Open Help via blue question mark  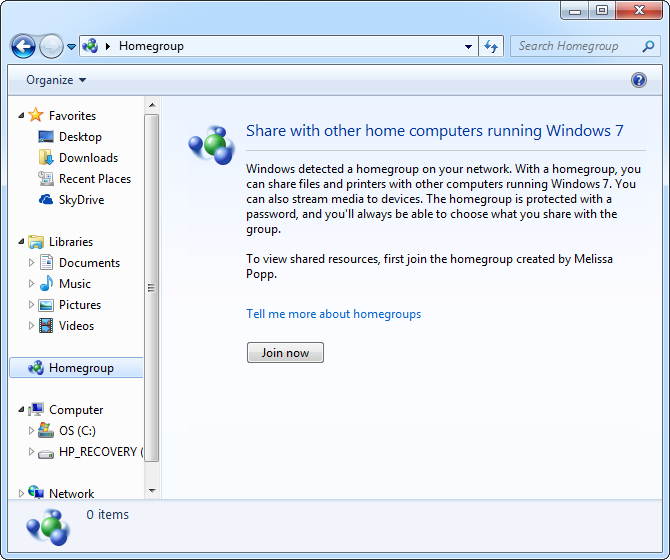638,80
